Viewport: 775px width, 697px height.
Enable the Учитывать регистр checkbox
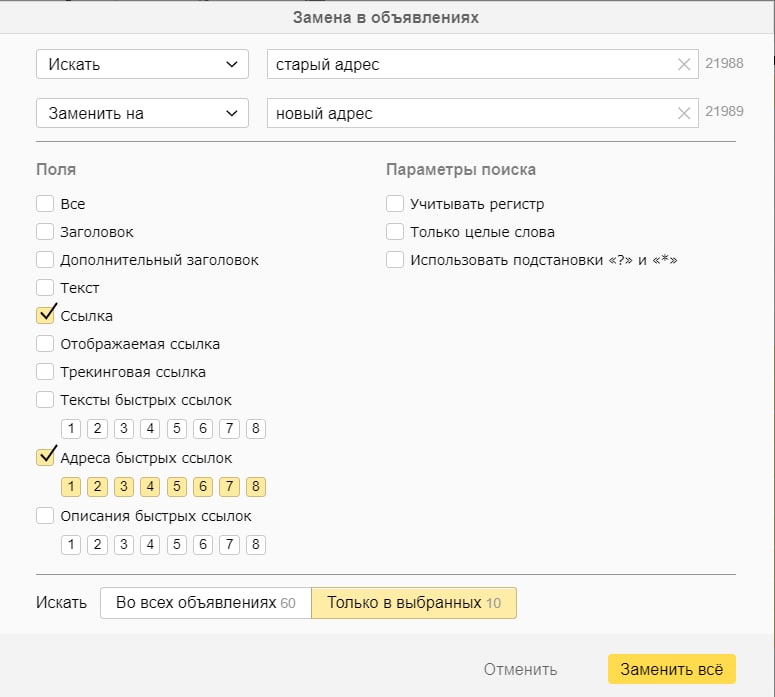(x=395, y=204)
